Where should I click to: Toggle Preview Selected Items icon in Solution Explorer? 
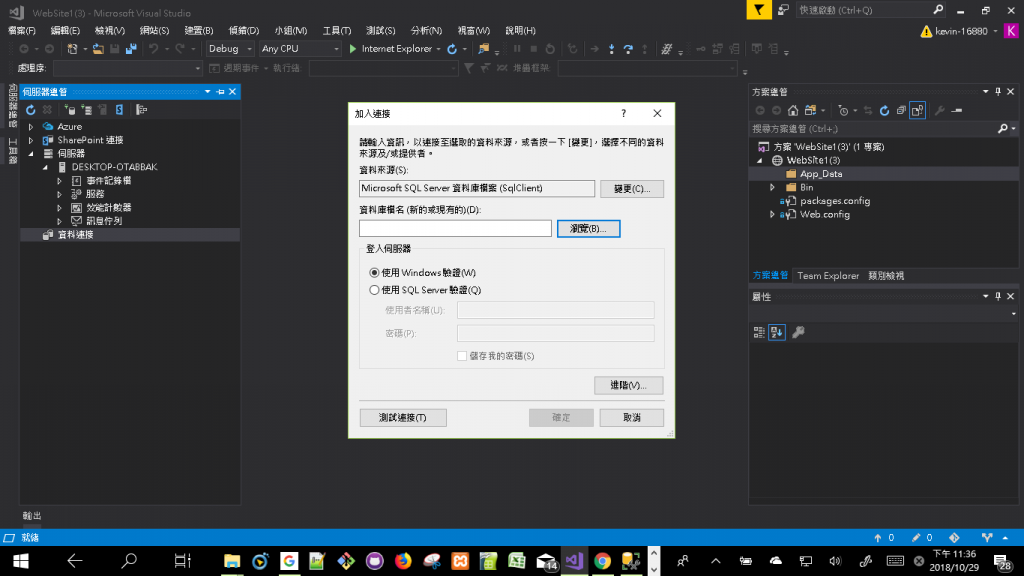tap(918, 110)
